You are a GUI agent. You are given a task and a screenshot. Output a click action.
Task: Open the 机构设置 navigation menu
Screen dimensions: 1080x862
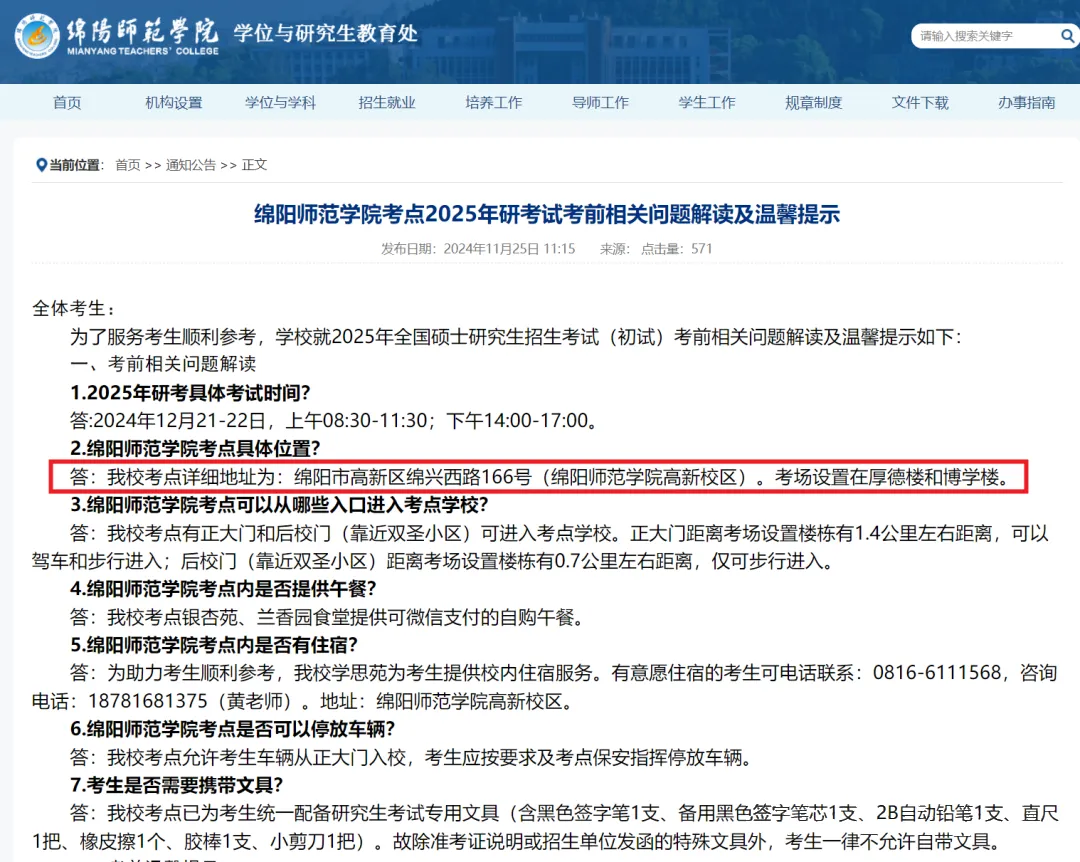tap(173, 103)
